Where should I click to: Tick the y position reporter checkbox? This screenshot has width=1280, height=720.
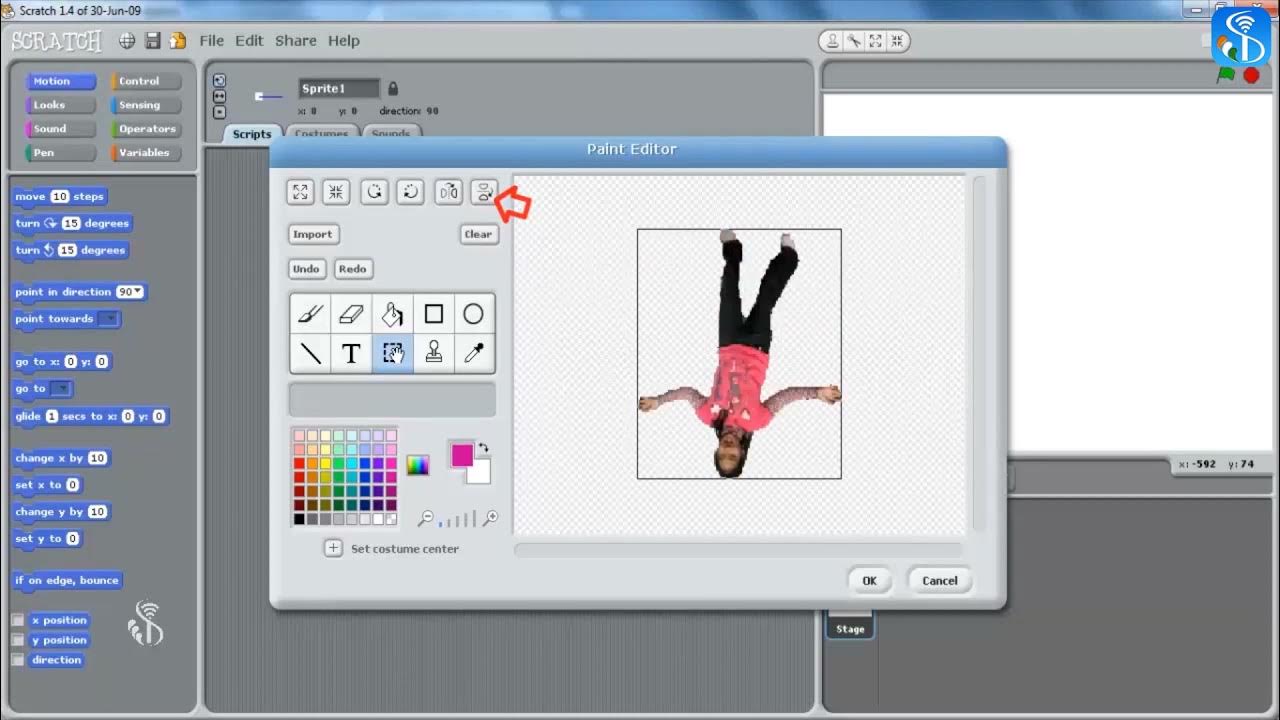pyautogui.click(x=17, y=640)
